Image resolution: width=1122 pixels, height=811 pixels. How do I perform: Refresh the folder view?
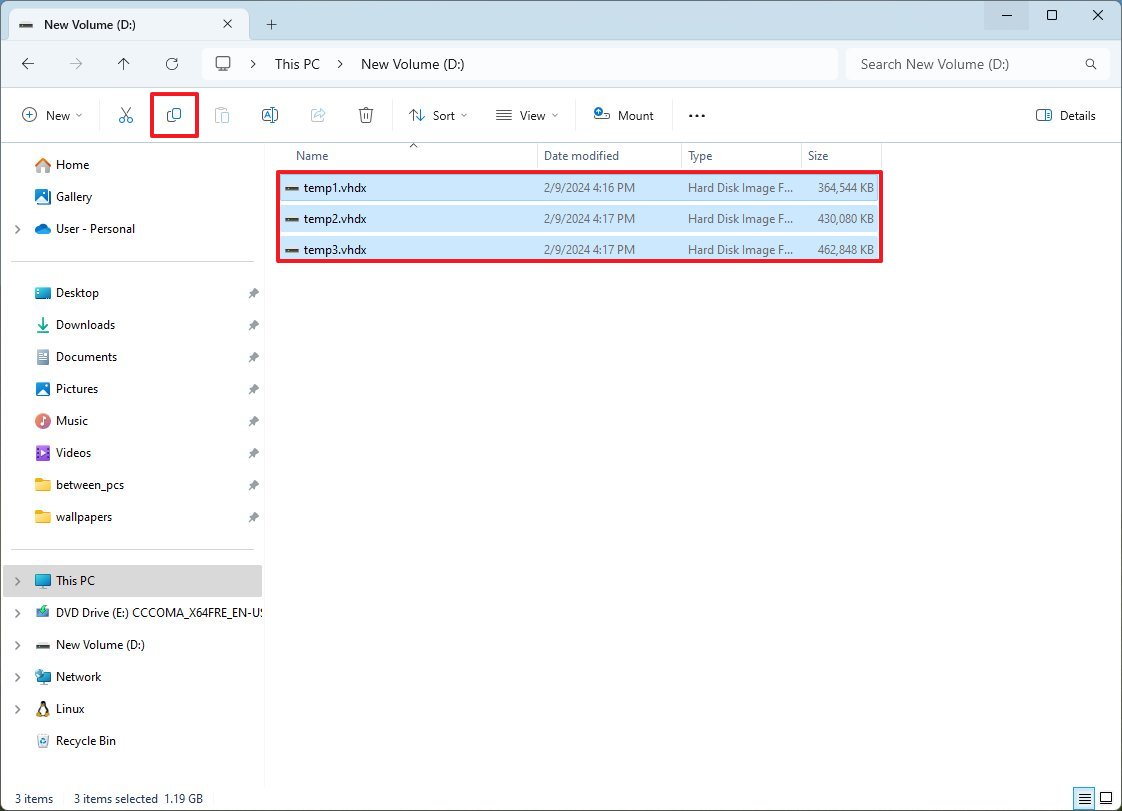coord(172,63)
